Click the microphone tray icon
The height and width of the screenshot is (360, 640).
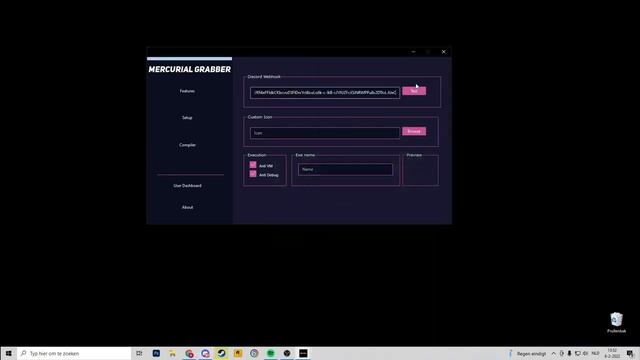tap(569, 353)
